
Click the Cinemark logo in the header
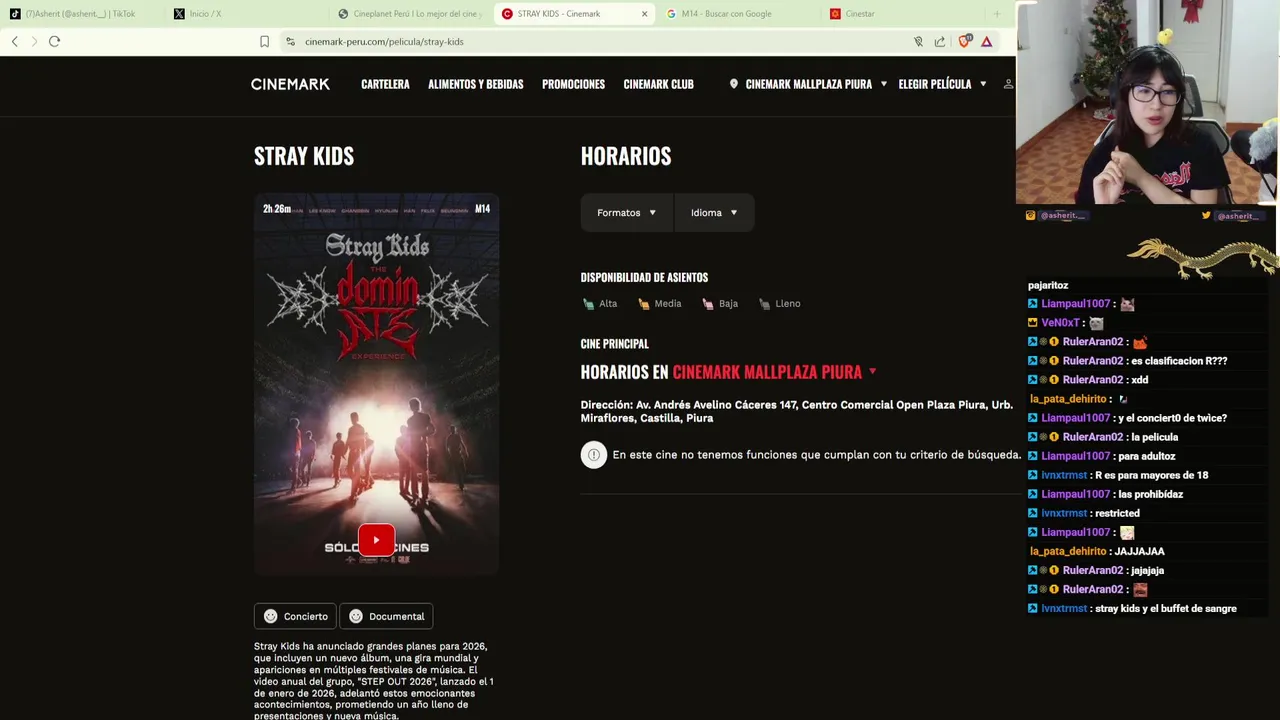click(290, 84)
